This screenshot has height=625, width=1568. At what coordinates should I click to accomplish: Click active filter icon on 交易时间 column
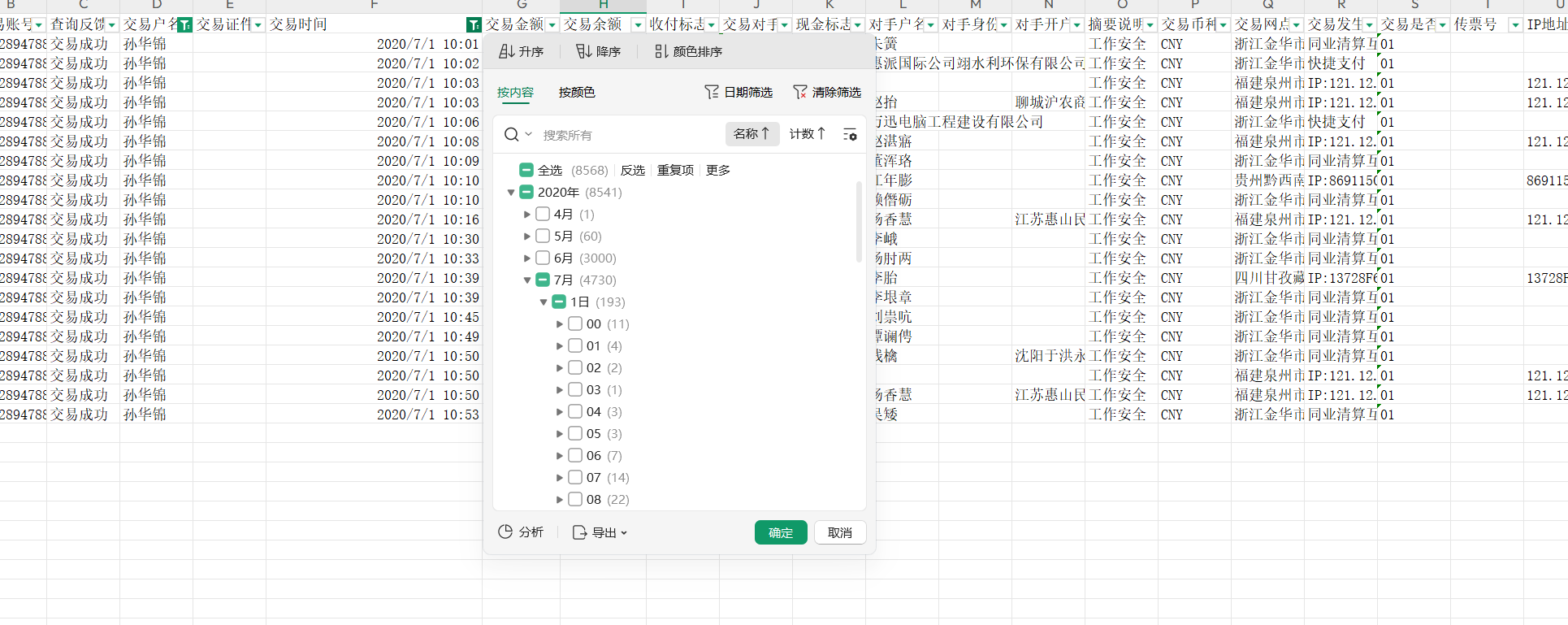click(474, 24)
